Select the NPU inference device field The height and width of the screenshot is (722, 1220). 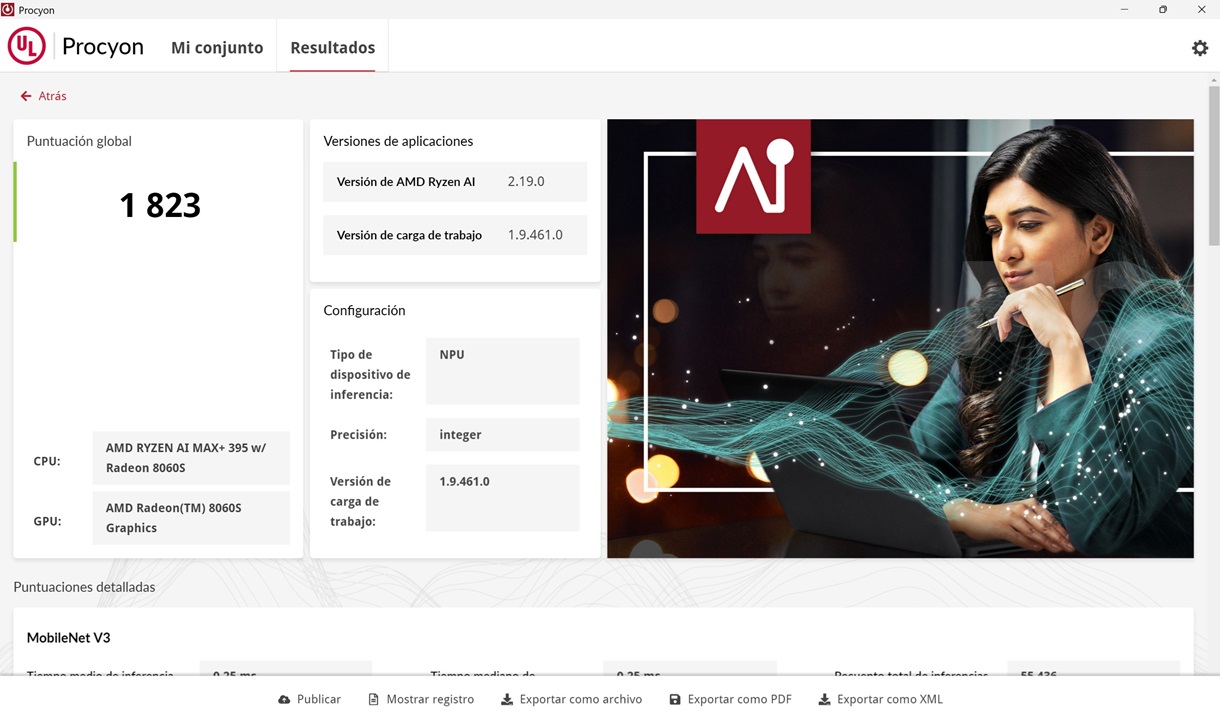click(502, 371)
